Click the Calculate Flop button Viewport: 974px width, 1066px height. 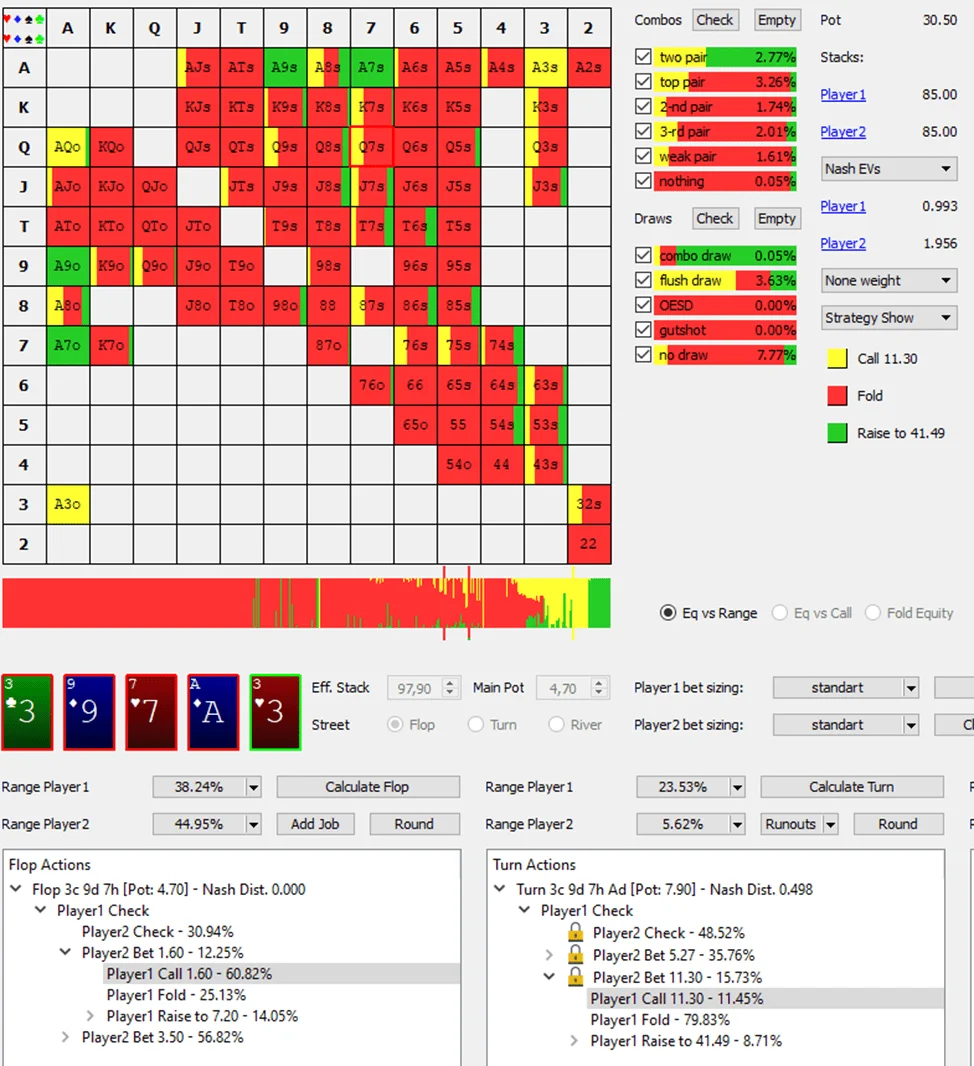[x=367, y=787]
